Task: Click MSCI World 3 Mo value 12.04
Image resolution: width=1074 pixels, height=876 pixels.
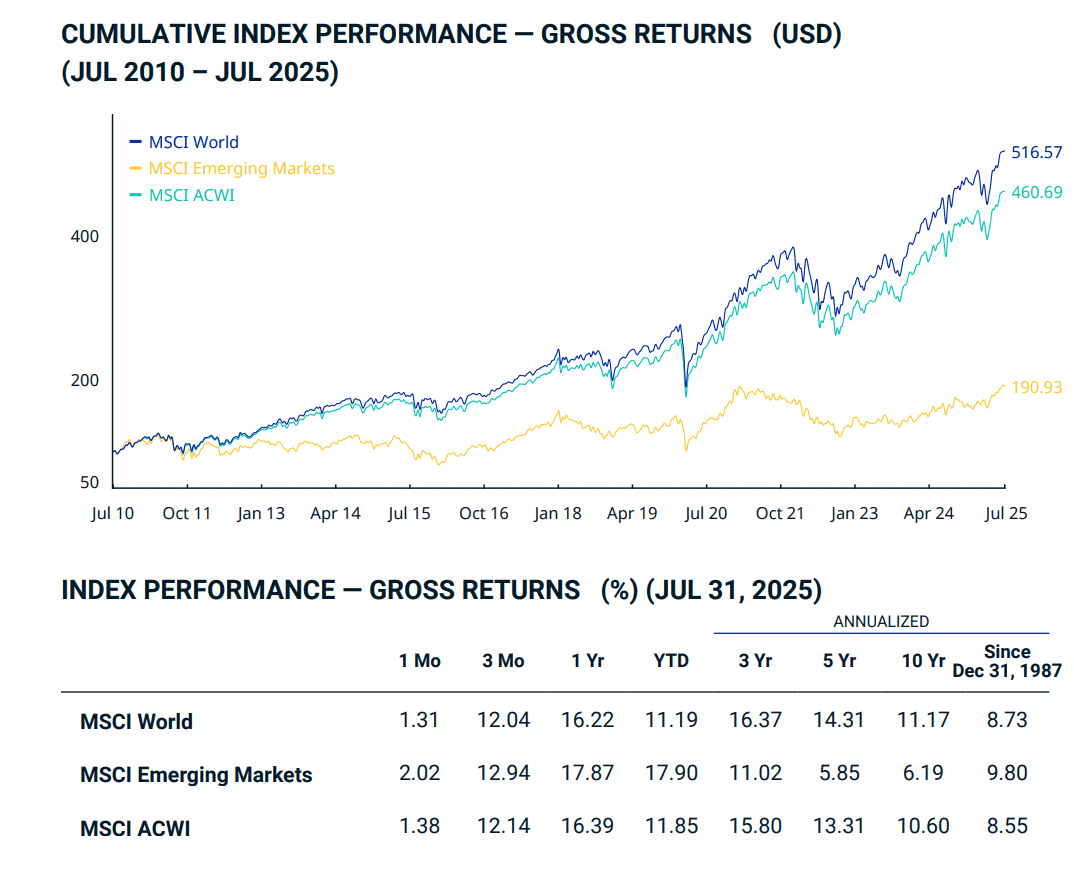Action: click(503, 721)
